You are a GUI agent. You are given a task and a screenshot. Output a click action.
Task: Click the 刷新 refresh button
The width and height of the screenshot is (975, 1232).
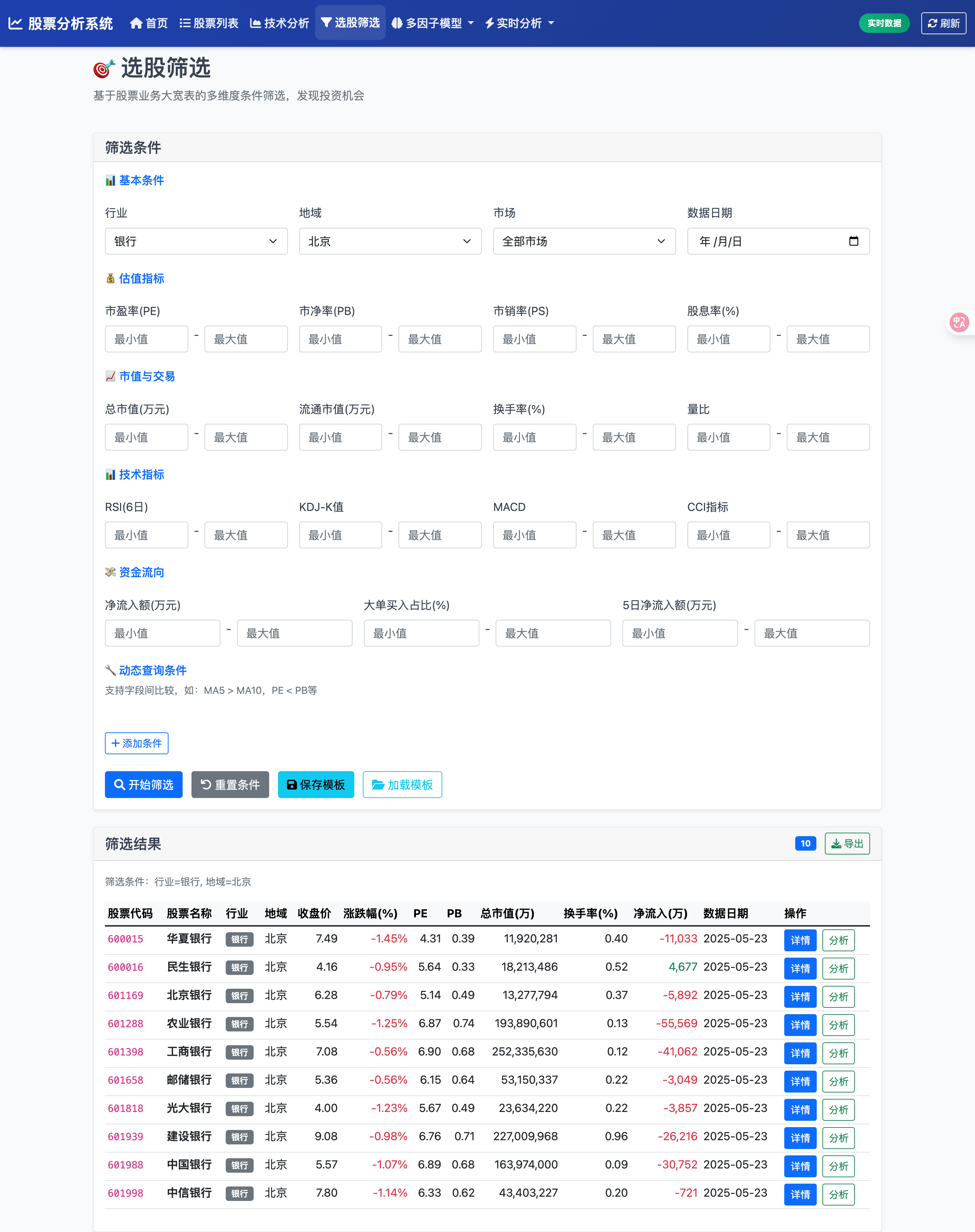tap(943, 23)
